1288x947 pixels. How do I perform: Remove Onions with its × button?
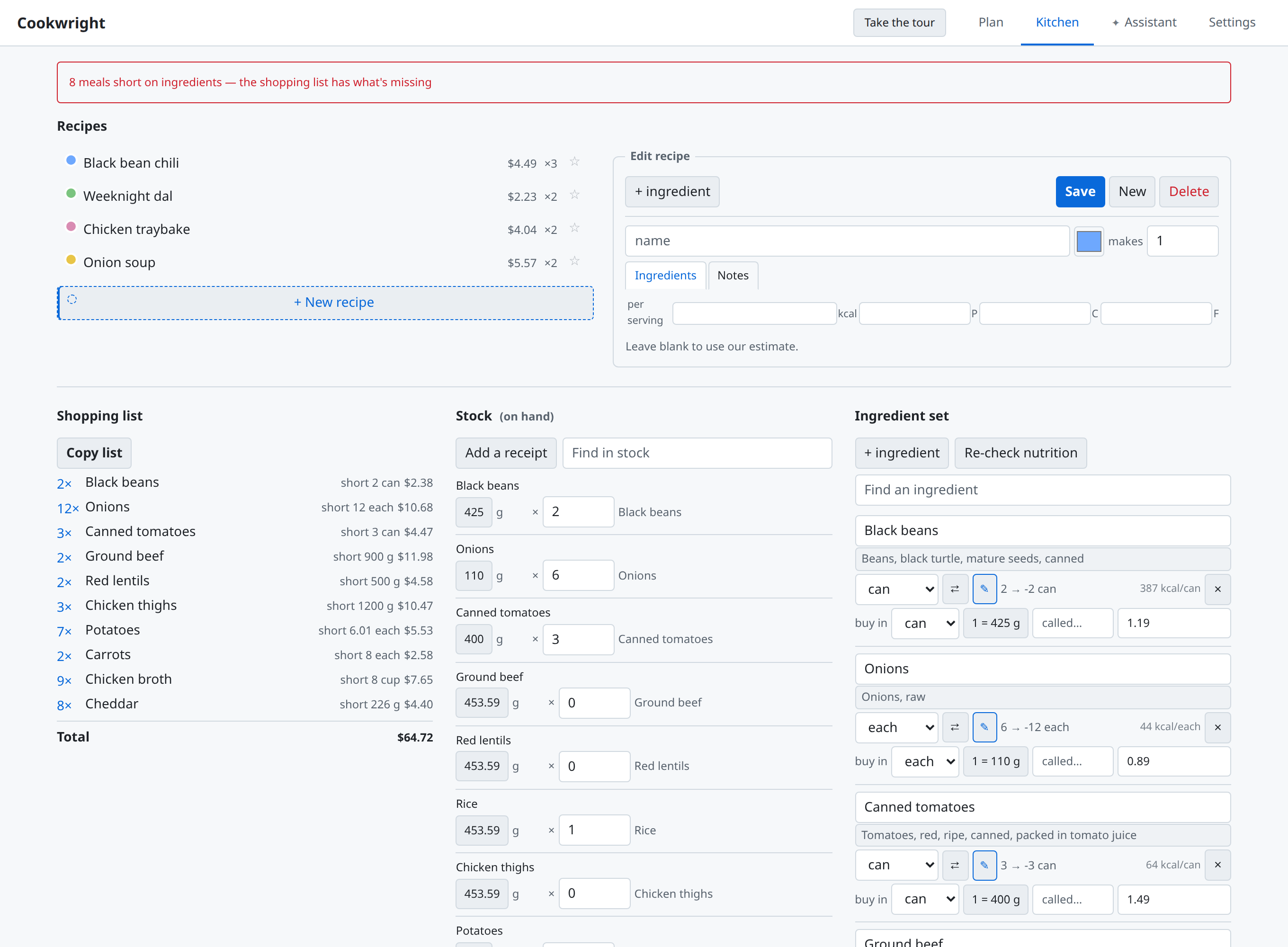1217,727
